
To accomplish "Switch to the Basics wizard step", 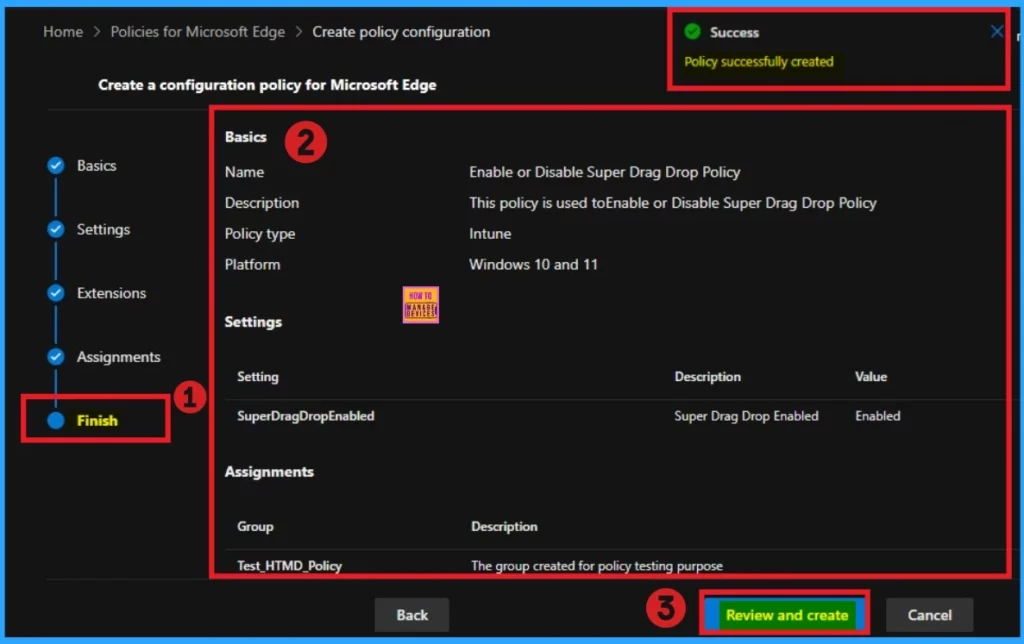I will 97,166.
